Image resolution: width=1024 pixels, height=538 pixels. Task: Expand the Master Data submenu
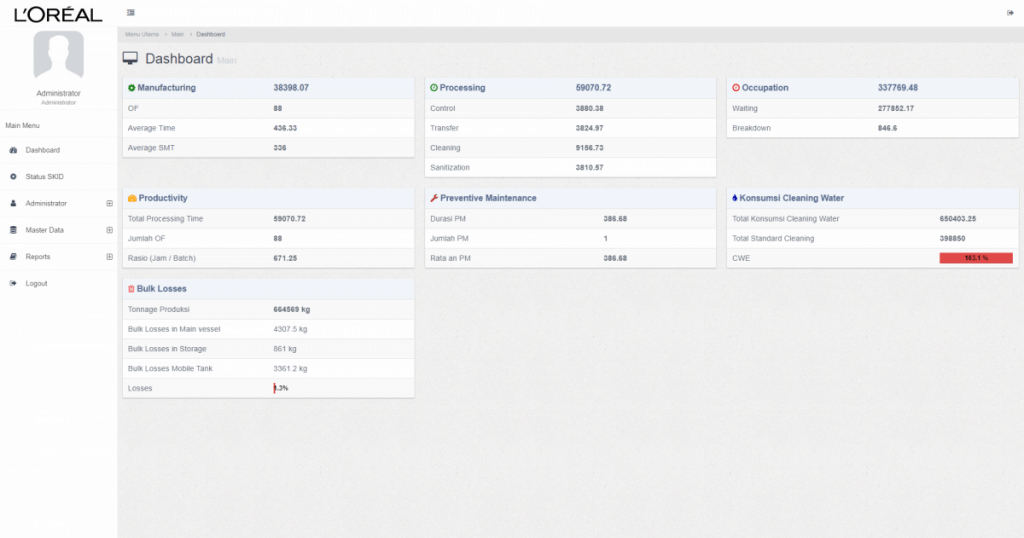pyautogui.click(x=109, y=230)
